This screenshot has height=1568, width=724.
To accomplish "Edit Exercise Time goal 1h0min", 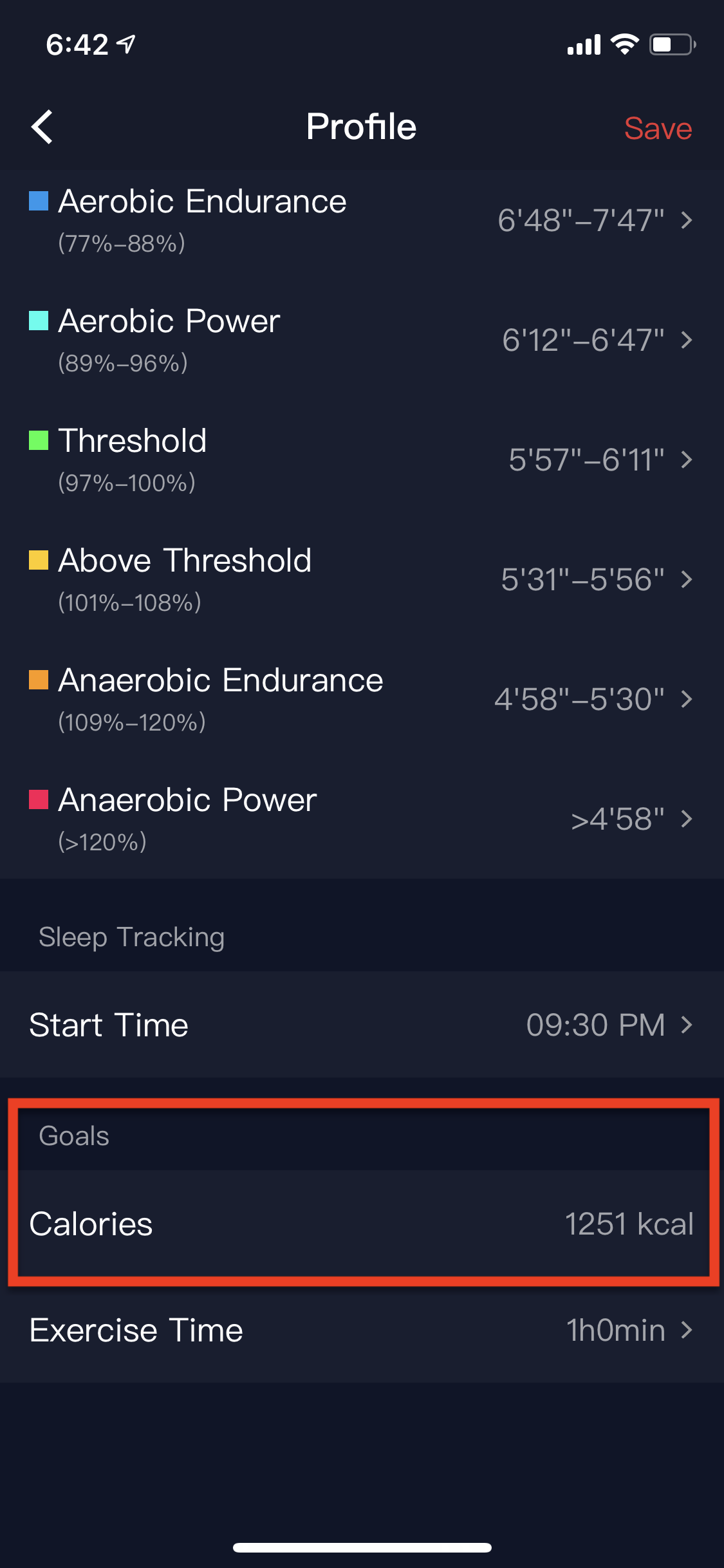I will [x=362, y=1330].
